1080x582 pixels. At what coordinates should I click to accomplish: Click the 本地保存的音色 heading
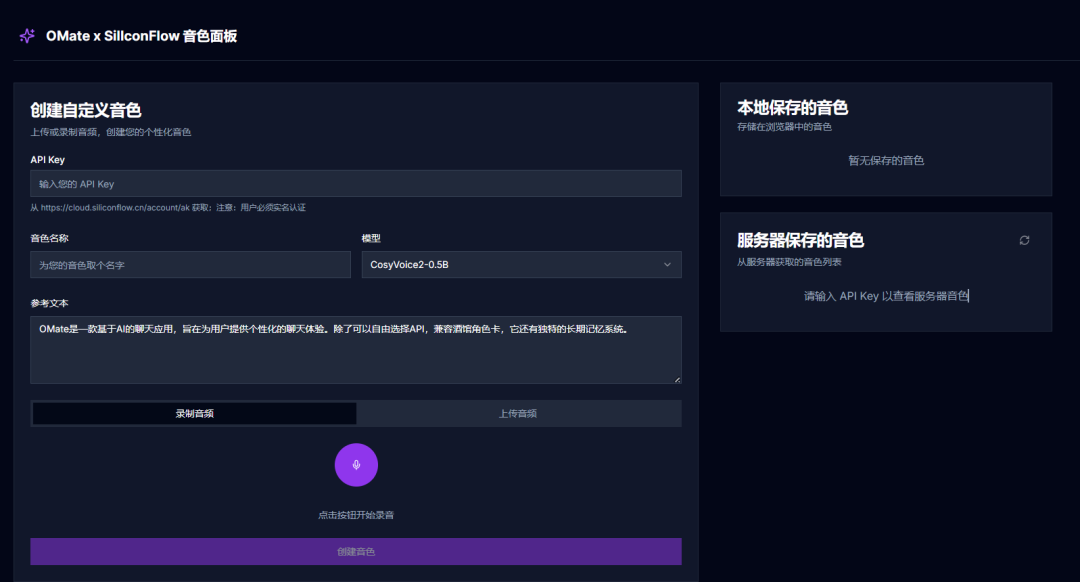point(792,107)
